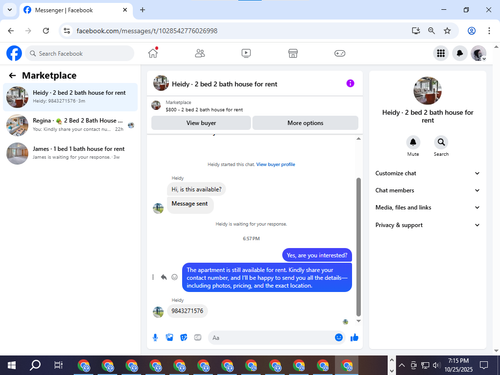The width and height of the screenshot is (500, 375).
Task: Expand Media, files and links section
Action: pos(428,207)
